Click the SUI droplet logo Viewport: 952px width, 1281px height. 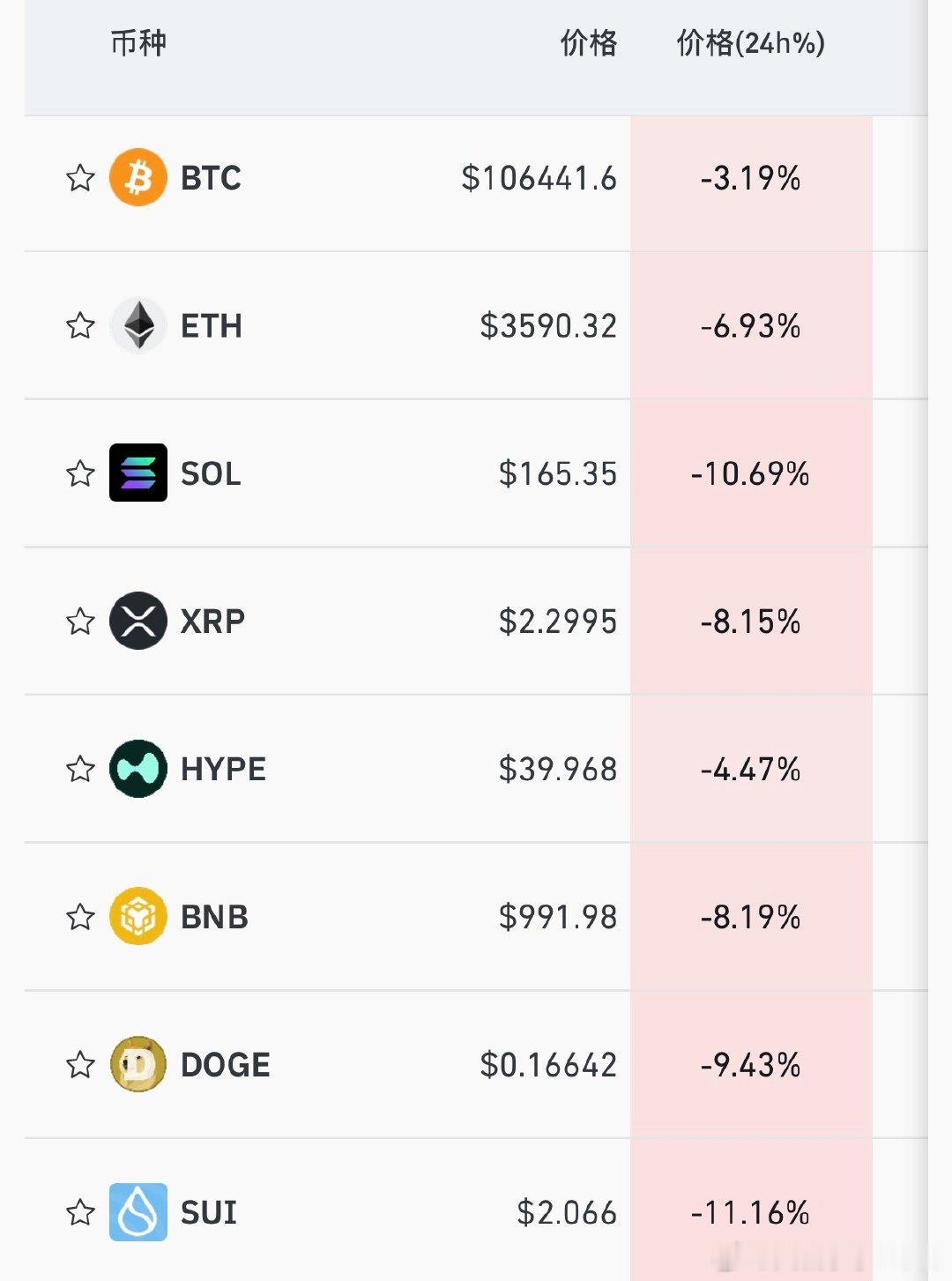tap(138, 1212)
